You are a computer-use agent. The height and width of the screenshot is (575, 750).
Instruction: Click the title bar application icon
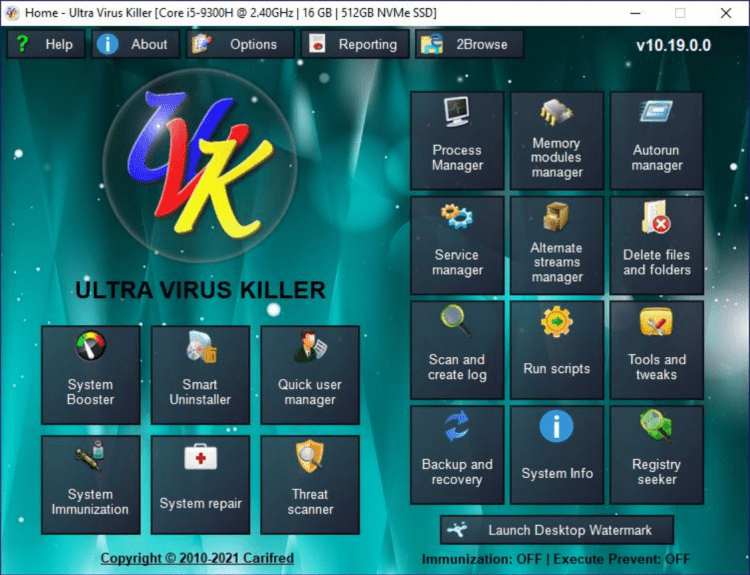(x=12, y=13)
